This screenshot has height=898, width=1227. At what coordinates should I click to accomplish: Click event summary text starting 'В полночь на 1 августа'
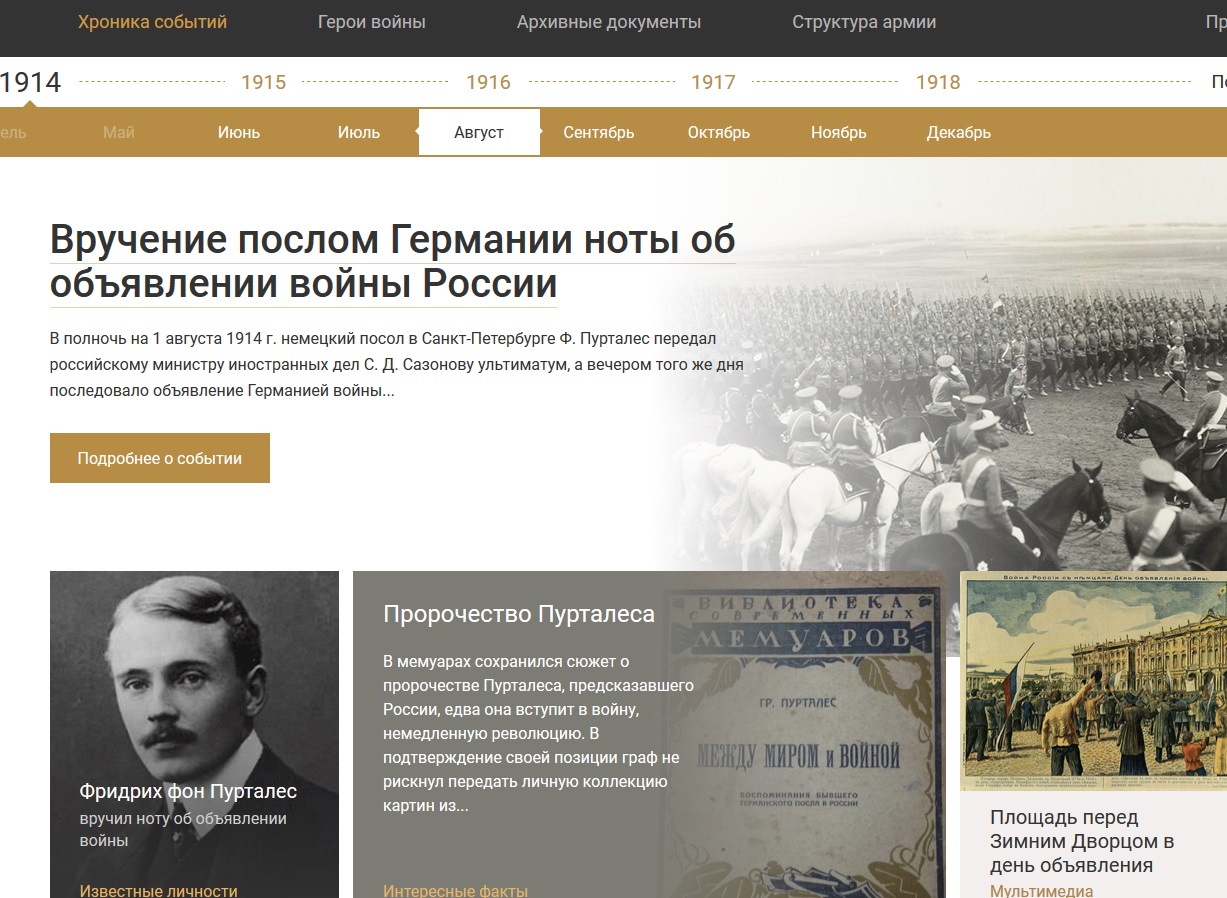coord(397,365)
